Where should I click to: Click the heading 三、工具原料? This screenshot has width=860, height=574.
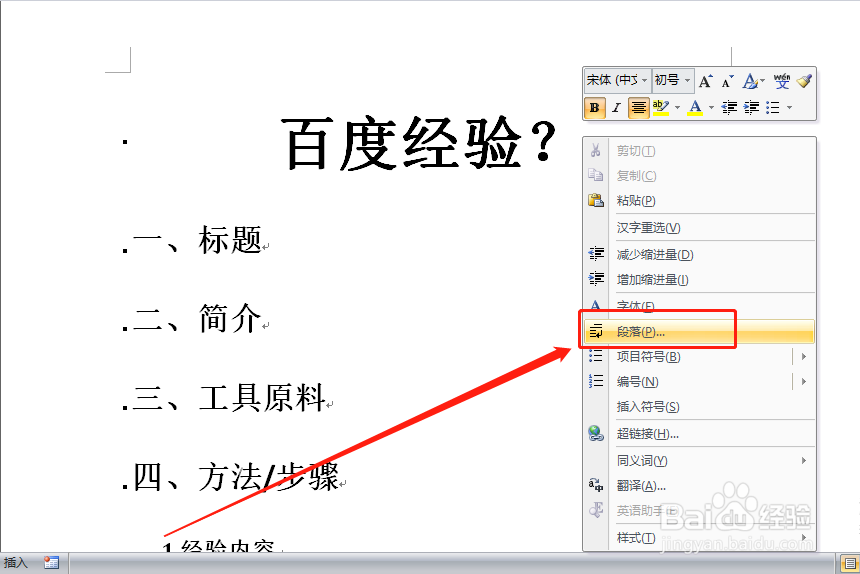(x=230, y=397)
